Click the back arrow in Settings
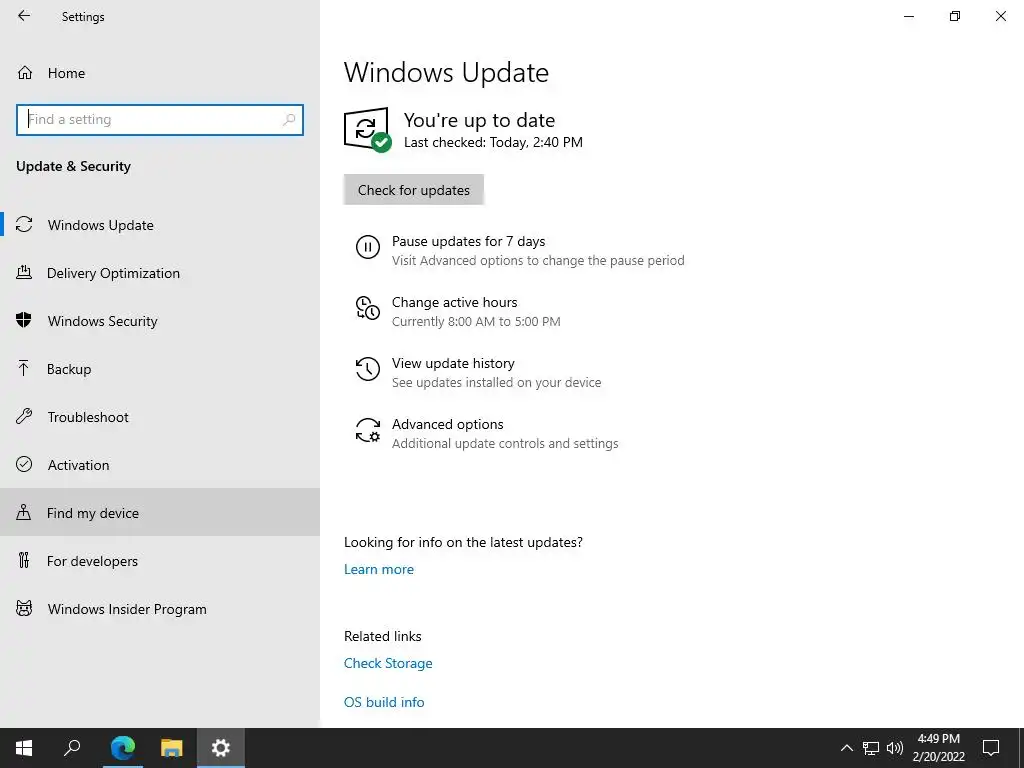Viewport: 1024px width, 768px height. (x=24, y=16)
